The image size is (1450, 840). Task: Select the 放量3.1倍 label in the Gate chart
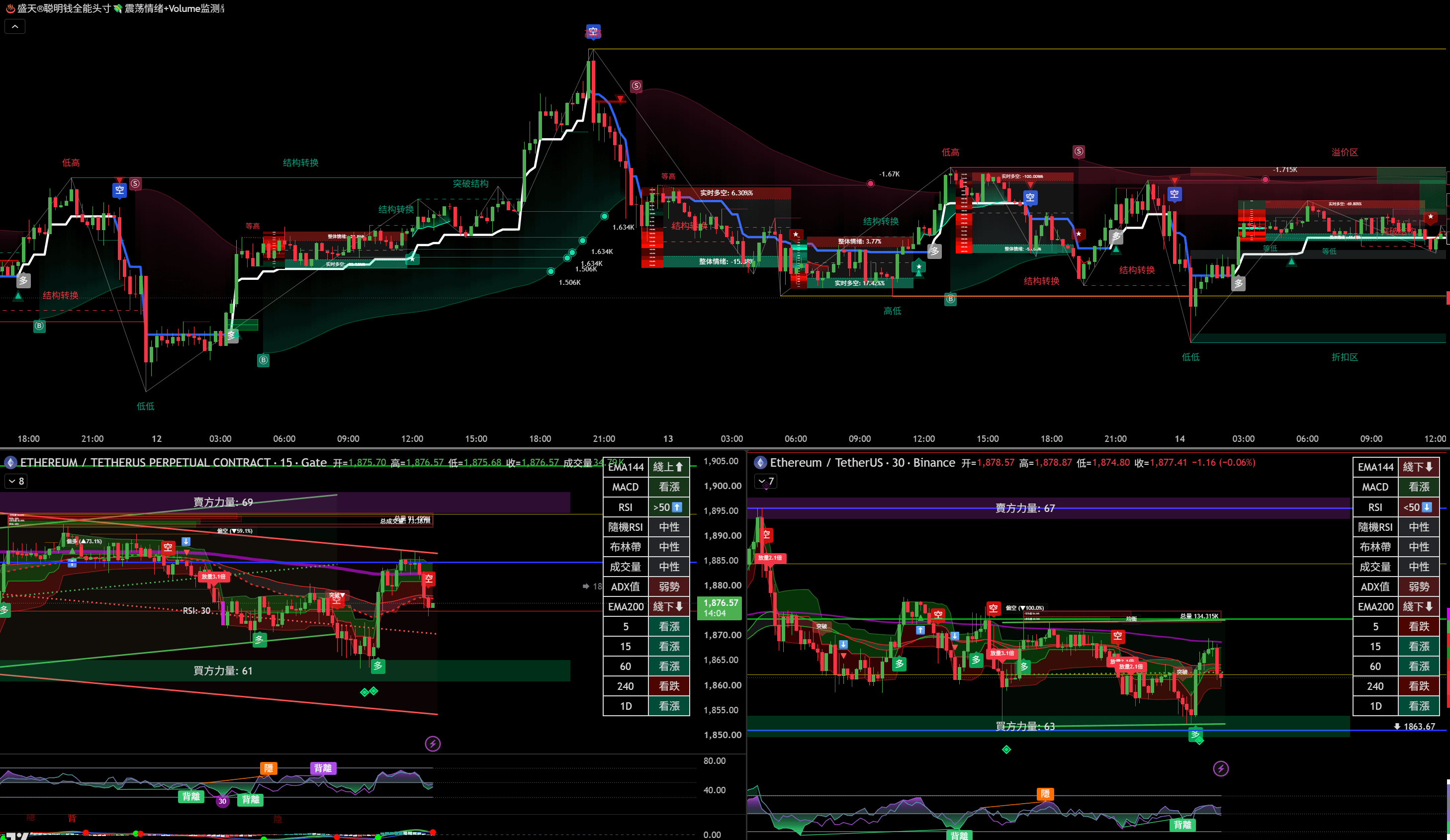click(x=213, y=576)
